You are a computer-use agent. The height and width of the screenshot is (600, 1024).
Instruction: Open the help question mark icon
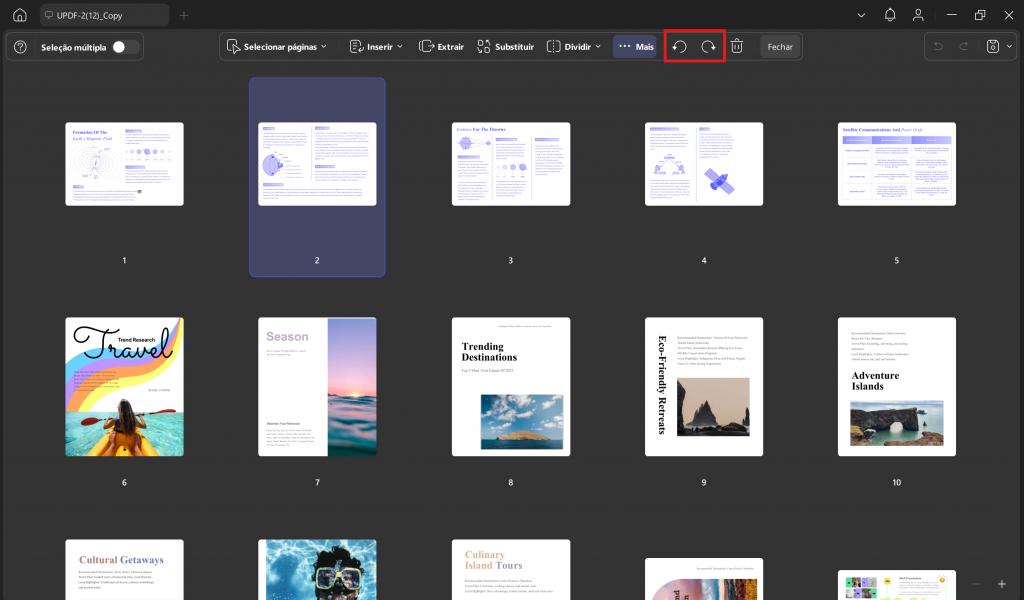[20, 47]
